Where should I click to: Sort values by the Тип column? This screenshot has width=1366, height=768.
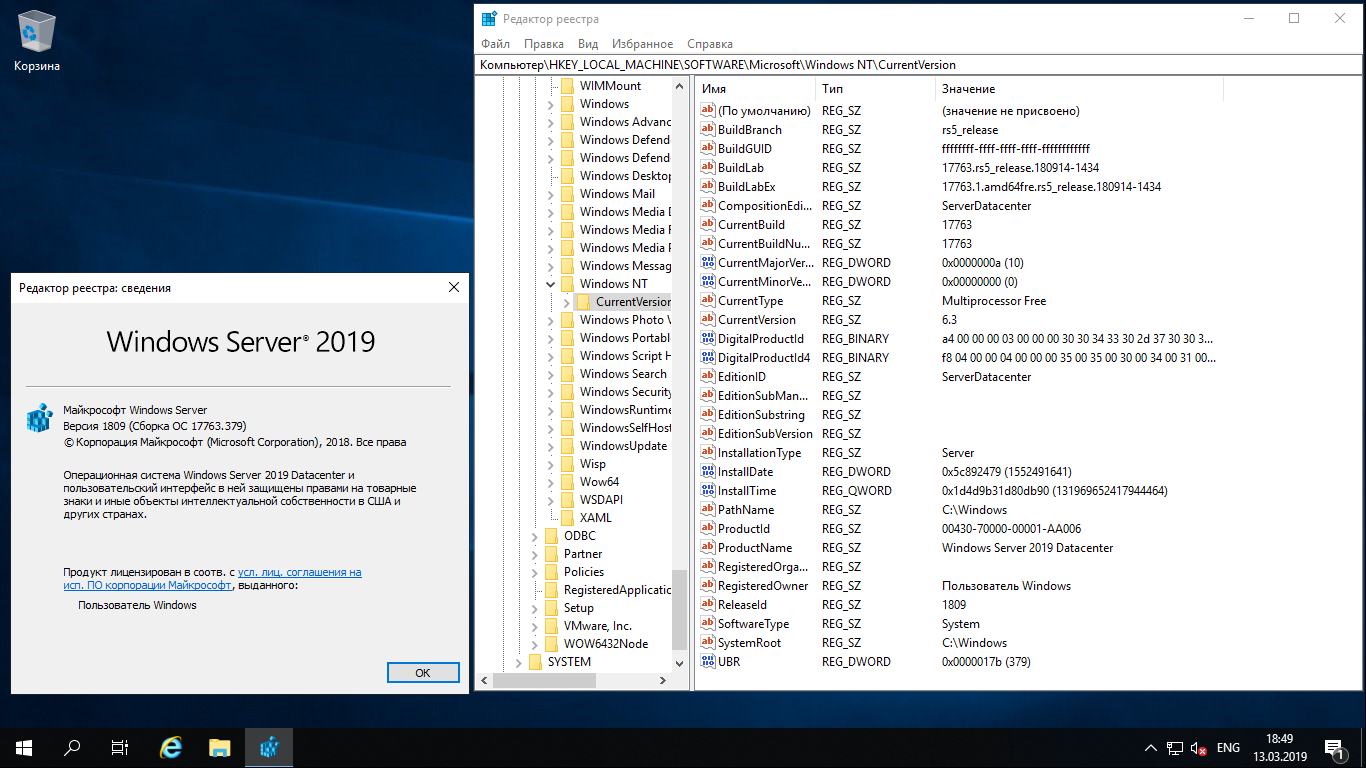876,89
